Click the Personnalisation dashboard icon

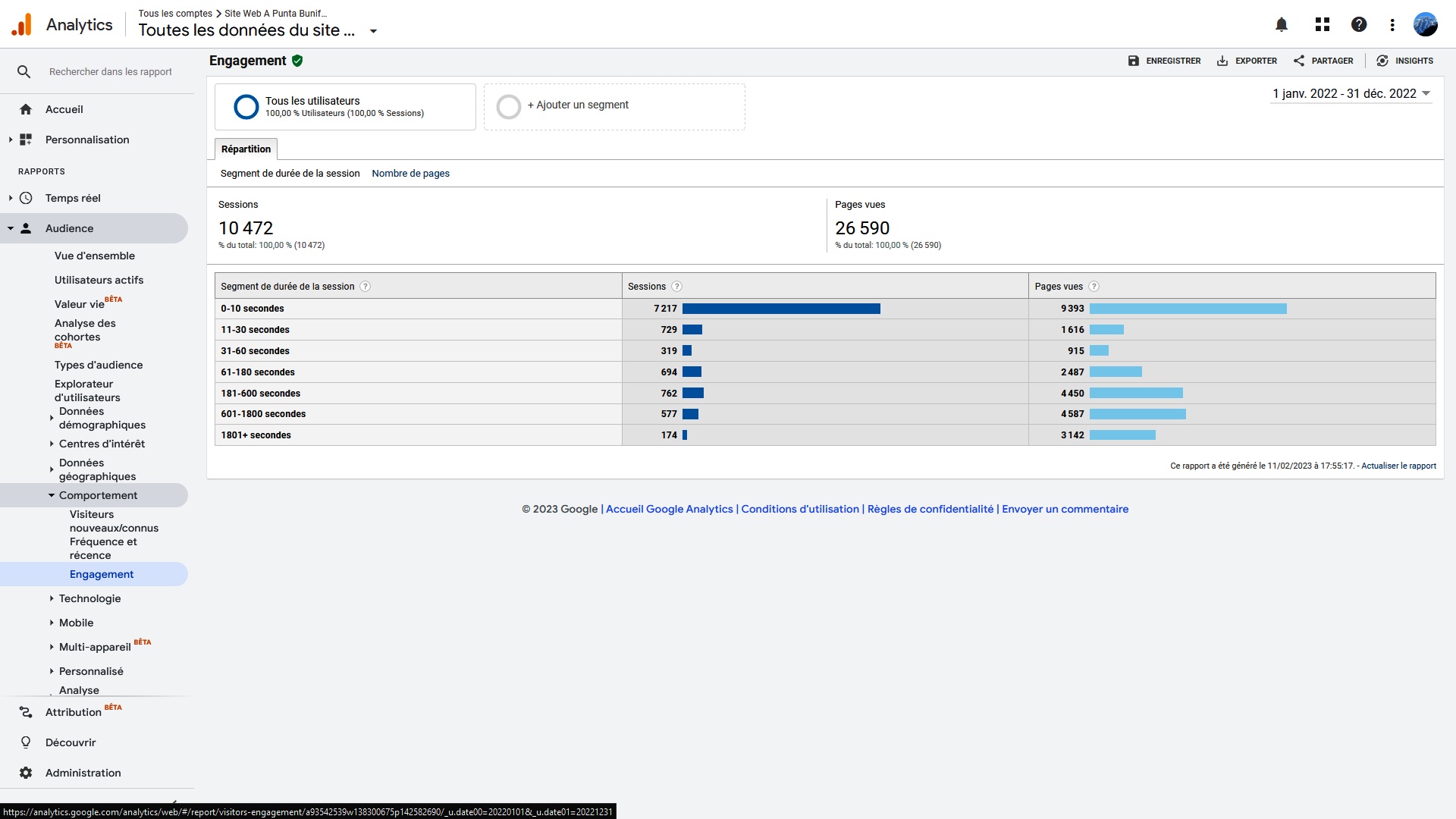(x=26, y=140)
